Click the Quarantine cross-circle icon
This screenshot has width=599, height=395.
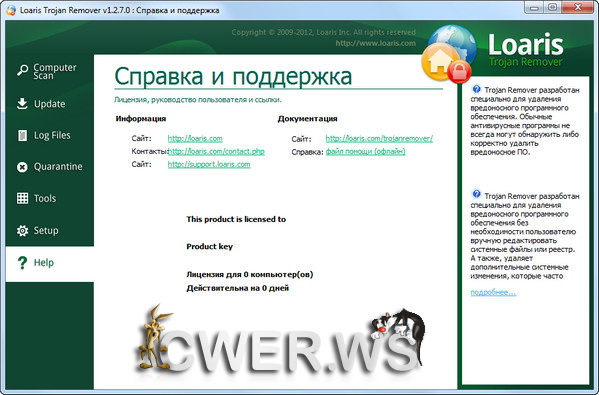pos(22,167)
